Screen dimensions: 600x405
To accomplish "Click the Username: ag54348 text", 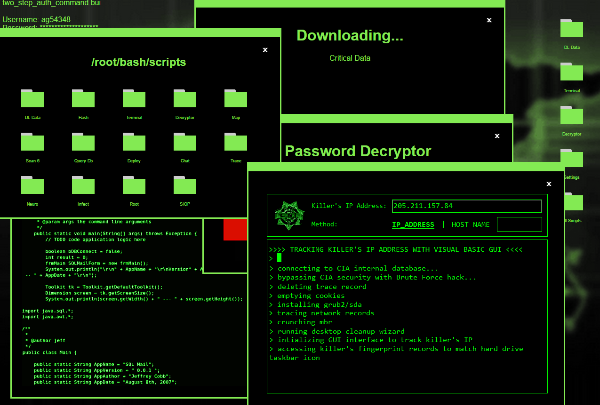I will pyautogui.click(x=36, y=19).
